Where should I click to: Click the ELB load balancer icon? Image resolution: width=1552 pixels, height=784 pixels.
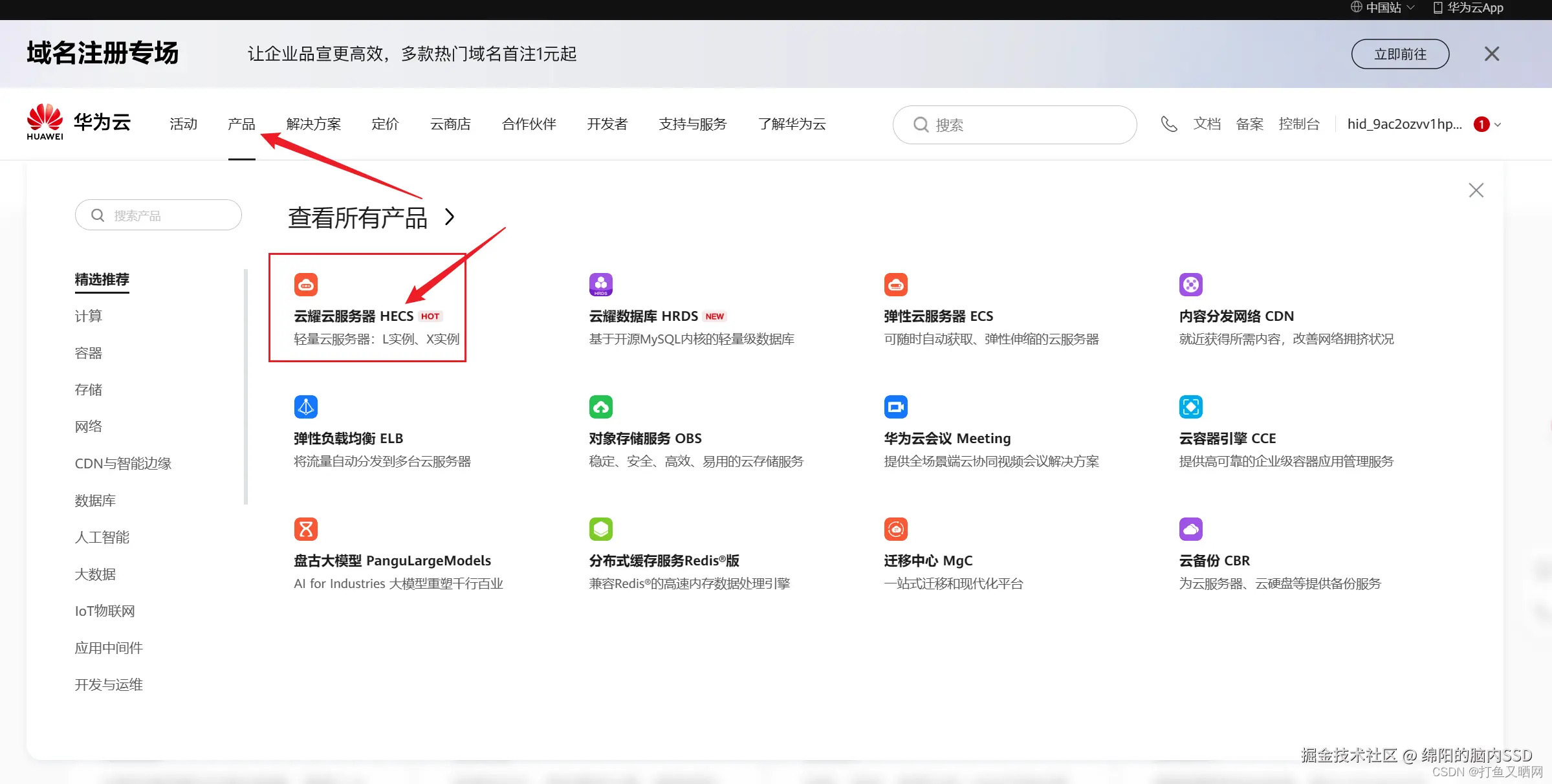click(x=306, y=407)
